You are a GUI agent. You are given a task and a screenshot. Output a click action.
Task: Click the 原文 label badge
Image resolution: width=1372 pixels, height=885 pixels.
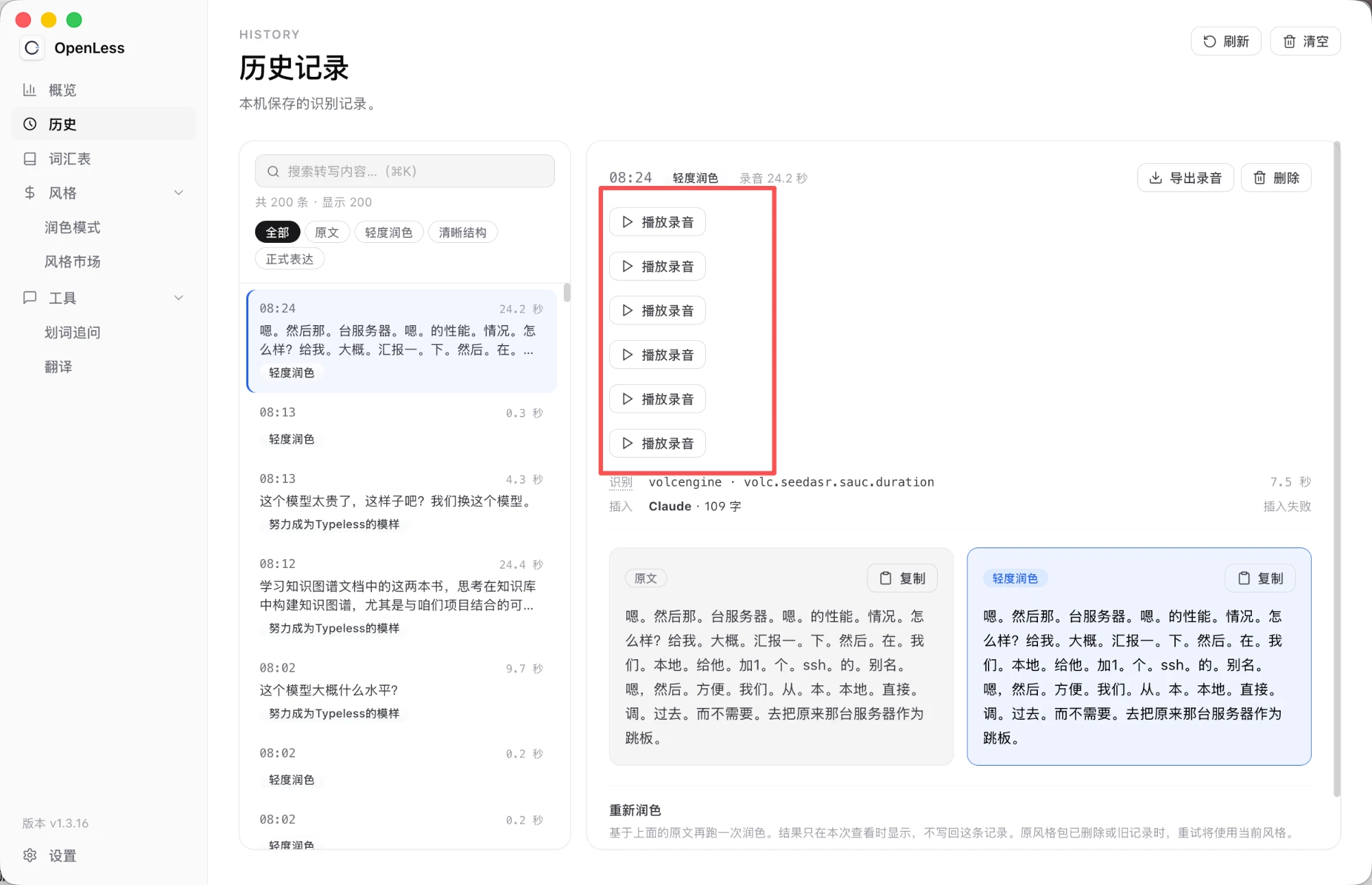click(646, 578)
